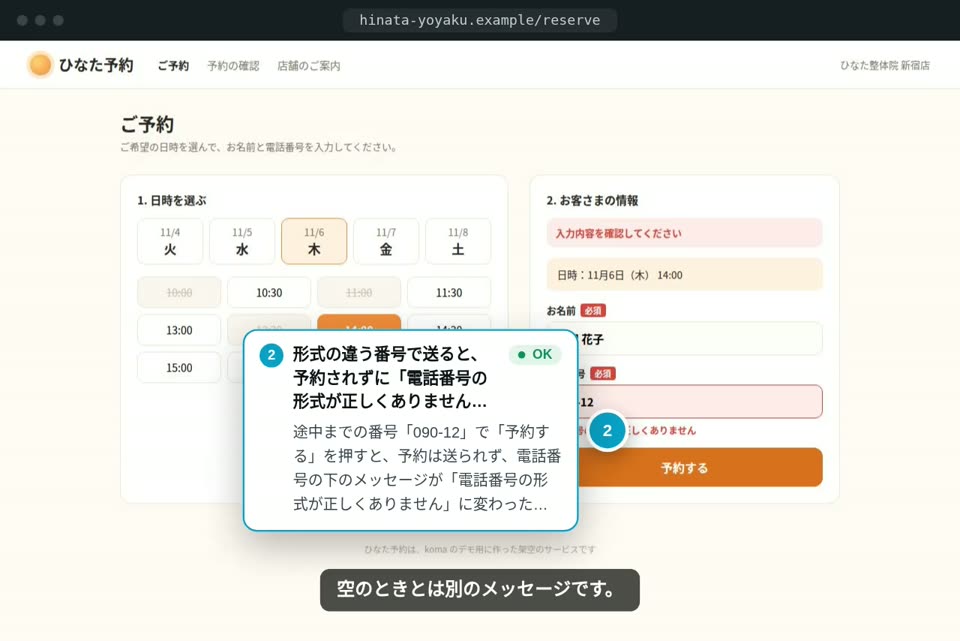Open the 店舗のご案内 nav tab
Image resolution: width=960 pixels, height=641 pixels.
click(309, 66)
